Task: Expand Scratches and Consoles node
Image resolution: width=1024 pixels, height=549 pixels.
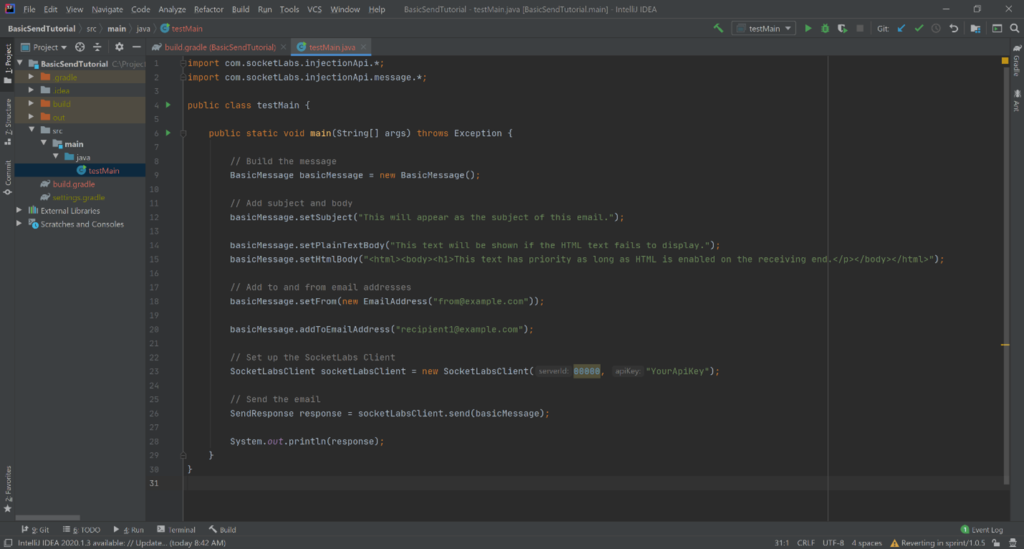Action: [19, 224]
